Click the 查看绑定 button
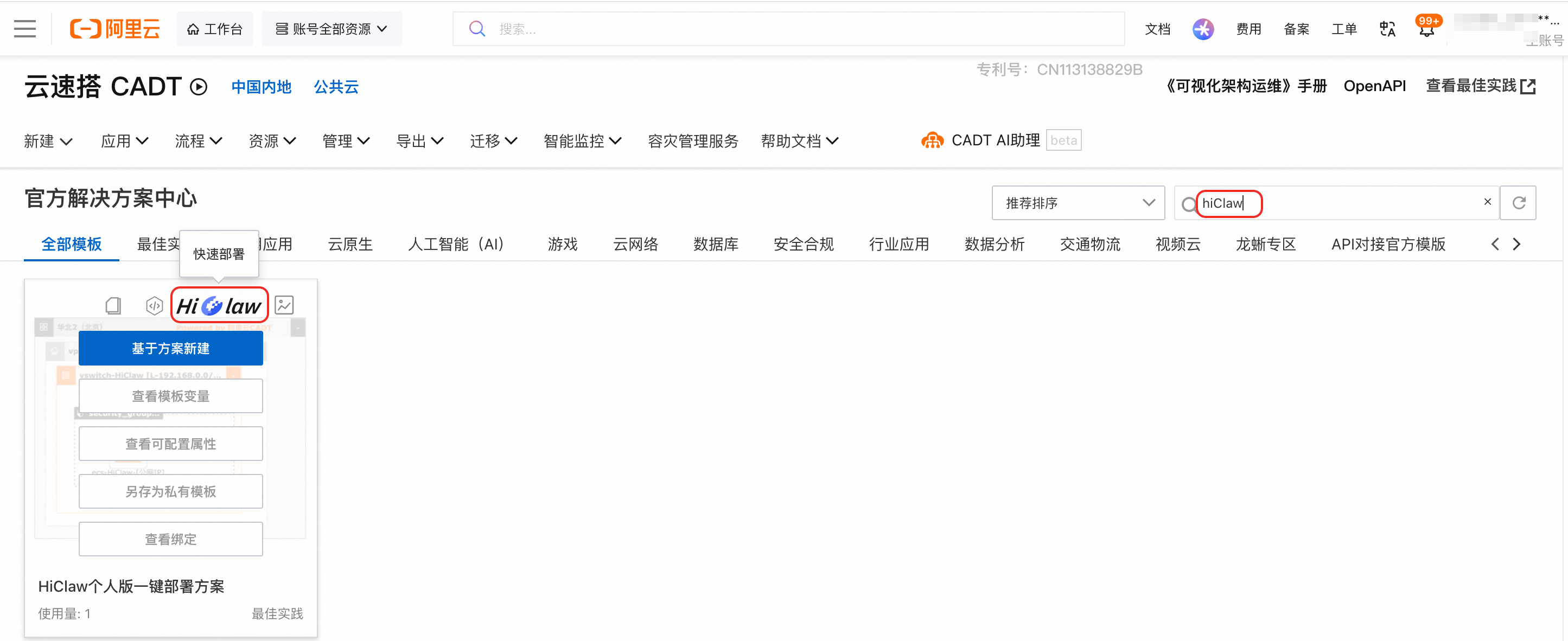Viewport: 1568px width, 641px height. (170, 539)
